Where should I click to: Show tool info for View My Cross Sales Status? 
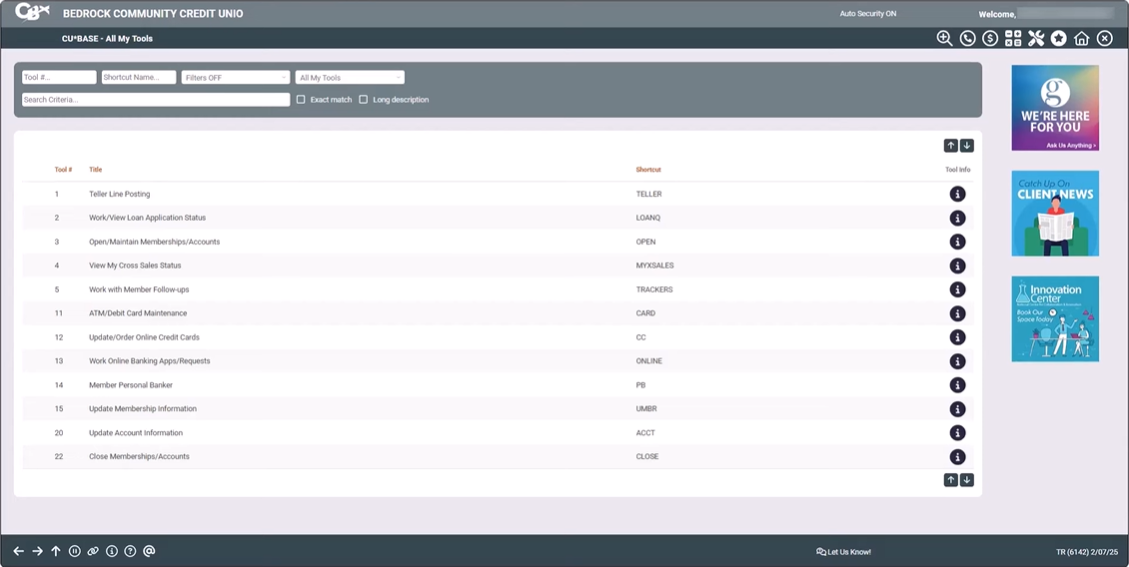point(957,266)
